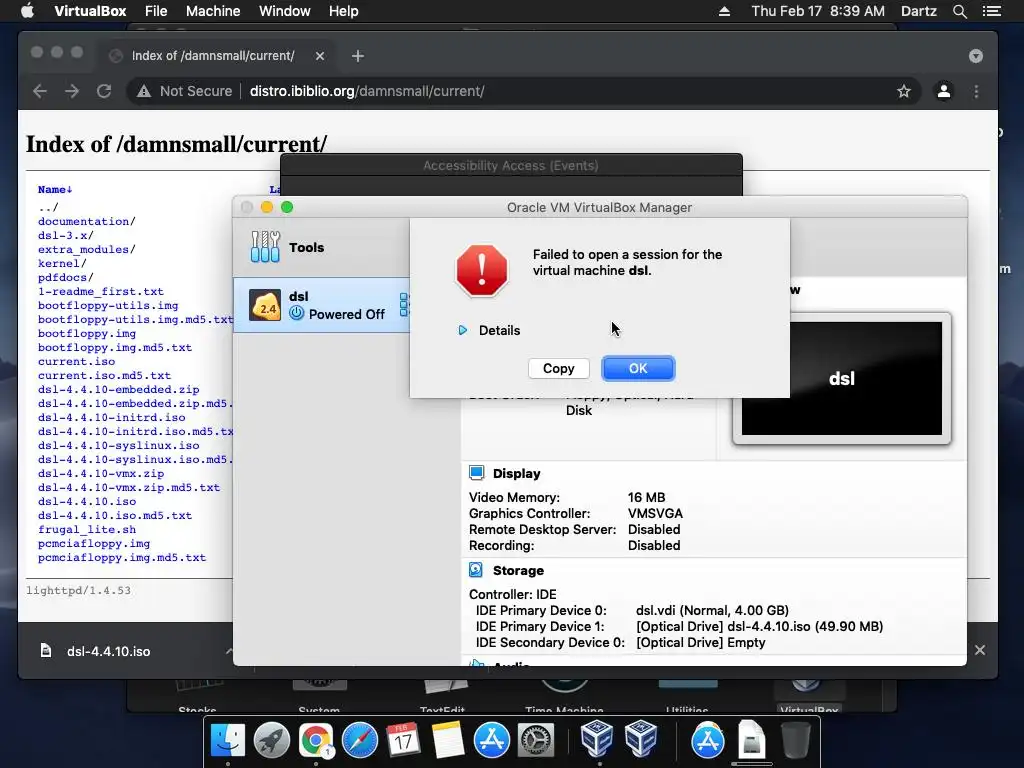
Task: Open the kernel/ directory link
Action: point(62,263)
